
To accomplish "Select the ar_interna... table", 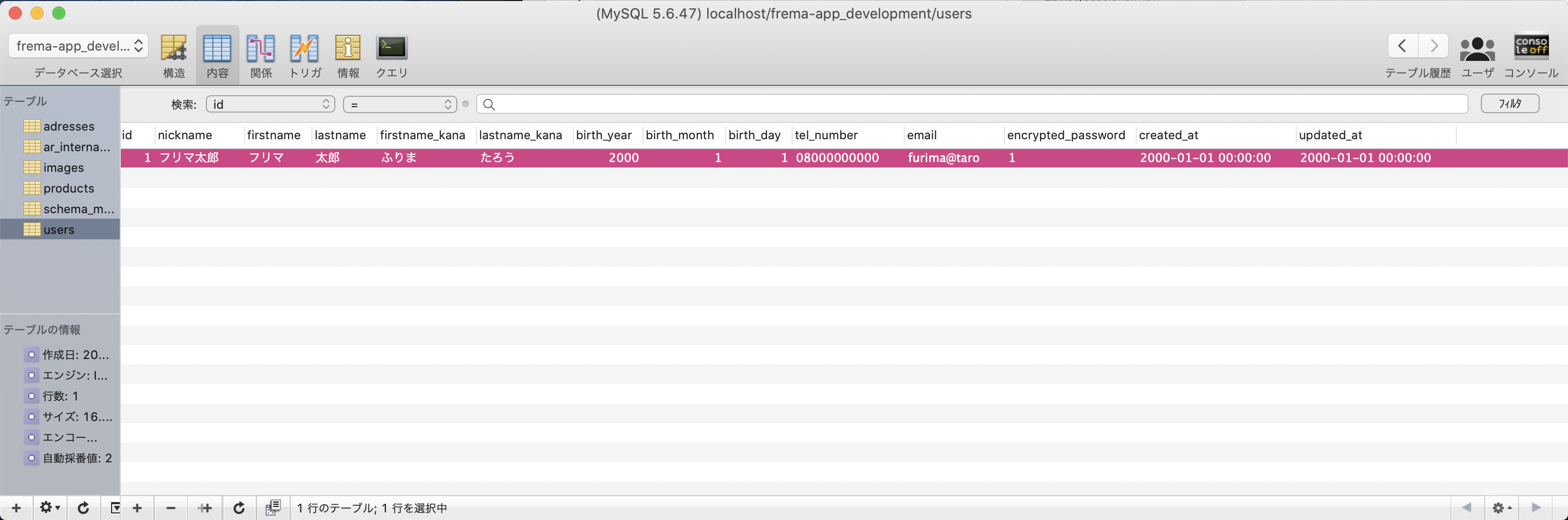I will tap(60, 146).
